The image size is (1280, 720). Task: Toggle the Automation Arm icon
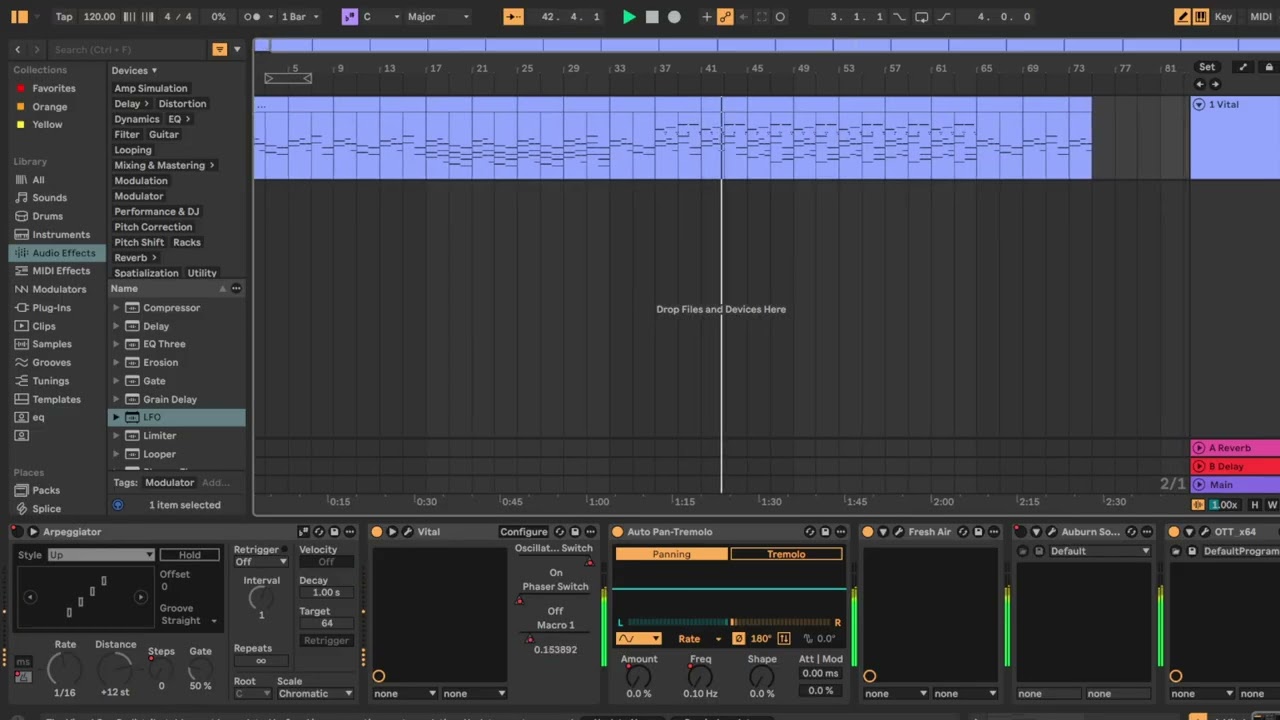(x=725, y=17)
